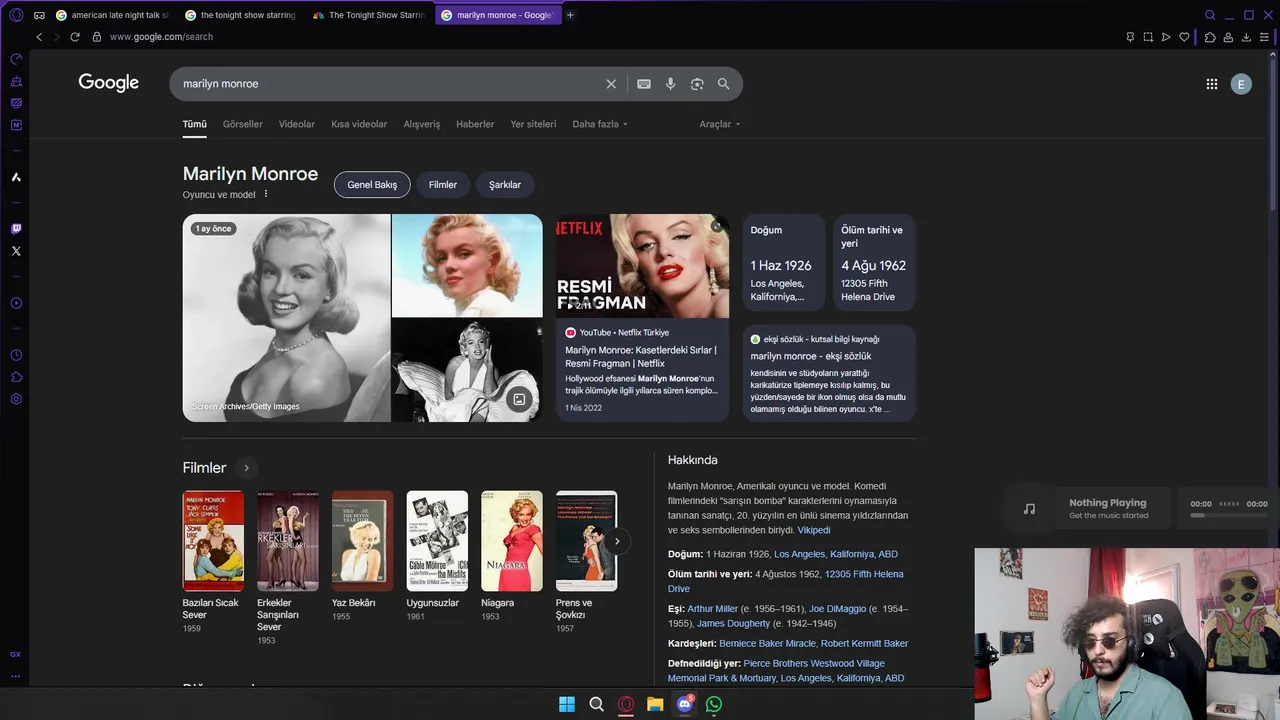Open the Google apps grid
The width and height of the screenshot is (1280, 720).
click(x=1212, y=84)
